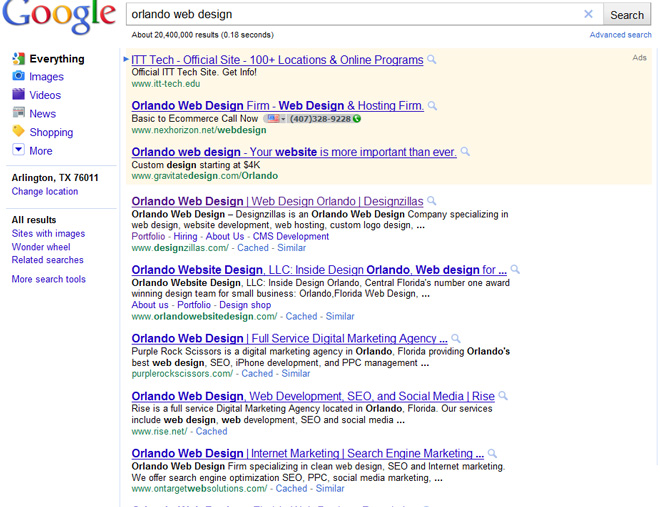Open Design shop sitelink
Viewport: 660px width, 507px height.
coord(245,305)
